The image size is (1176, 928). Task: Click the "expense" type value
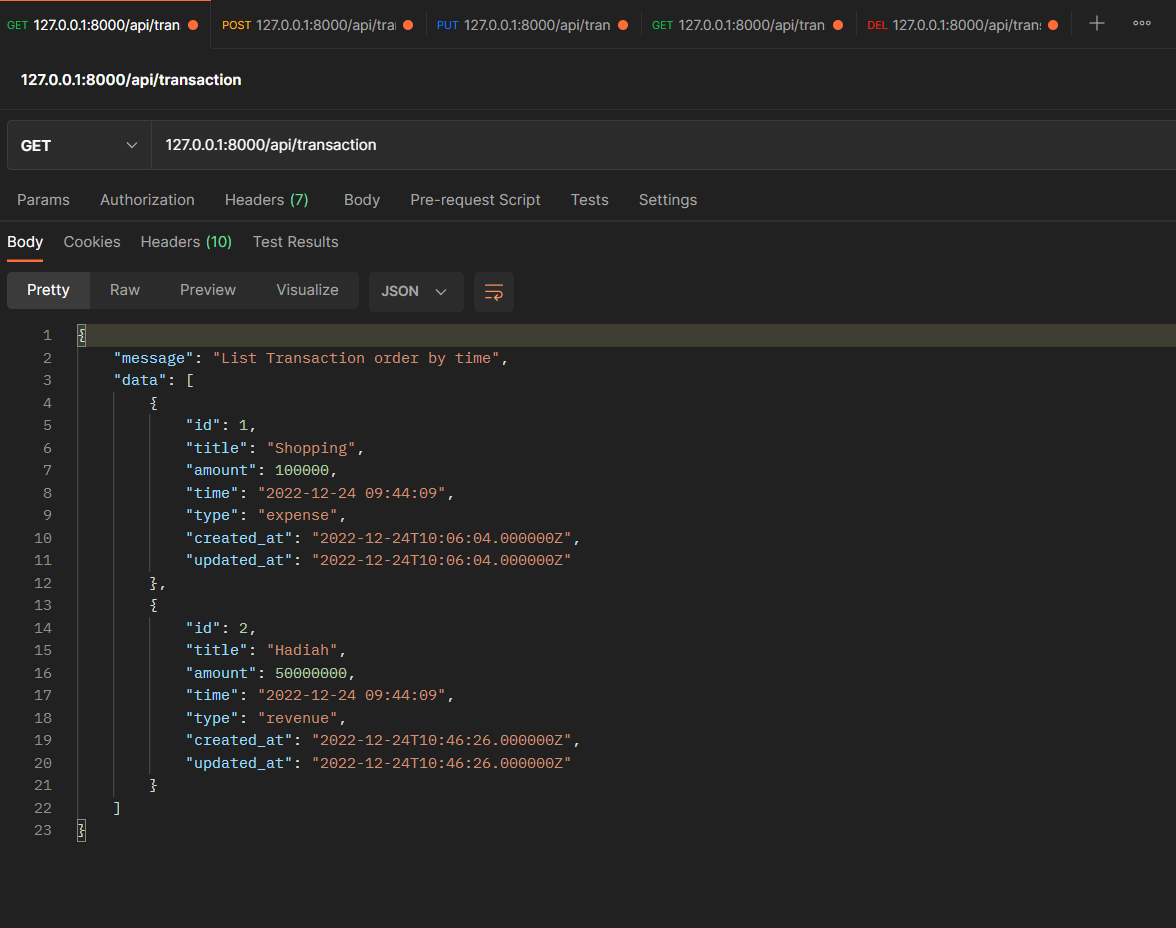click(298, 515)
